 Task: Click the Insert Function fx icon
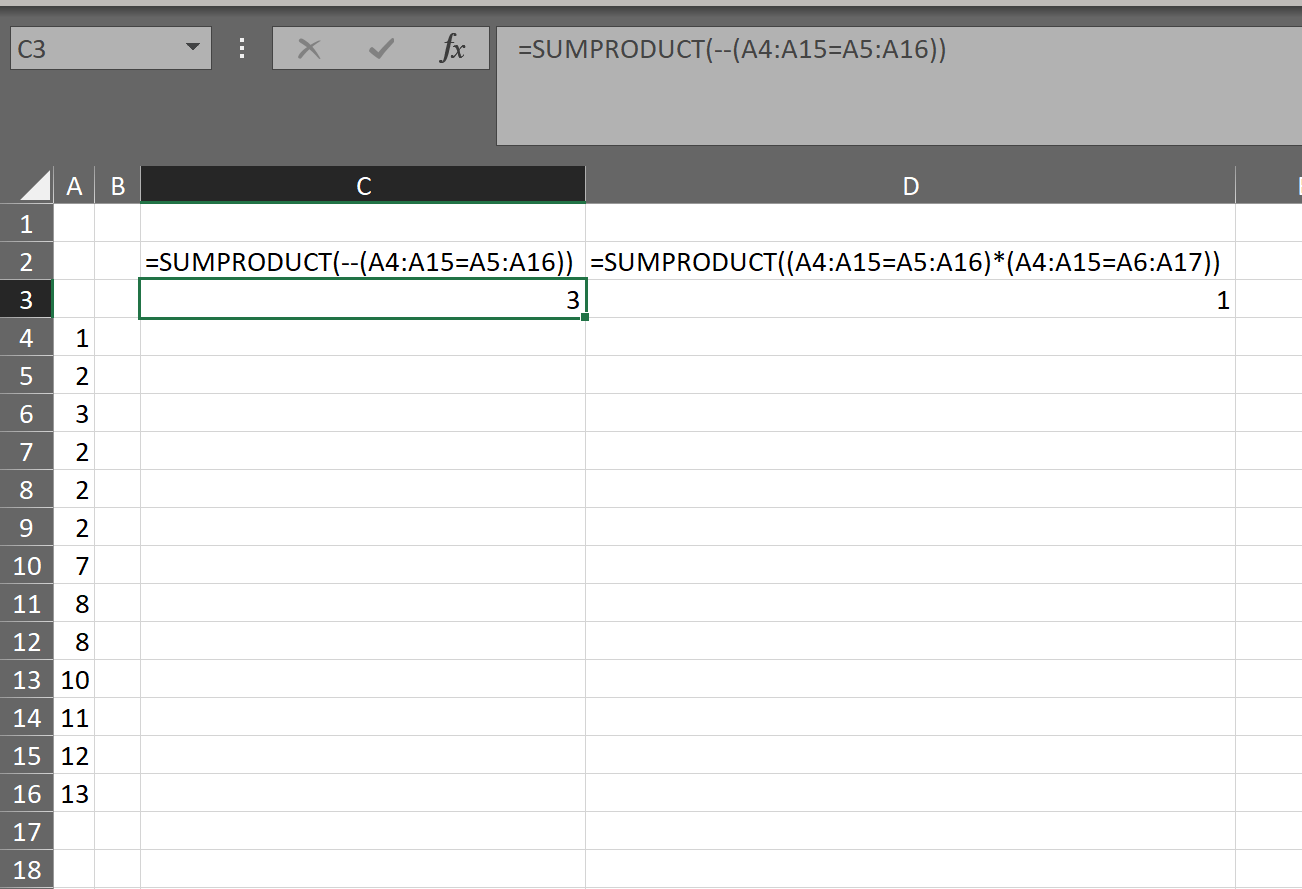[454, 47]
